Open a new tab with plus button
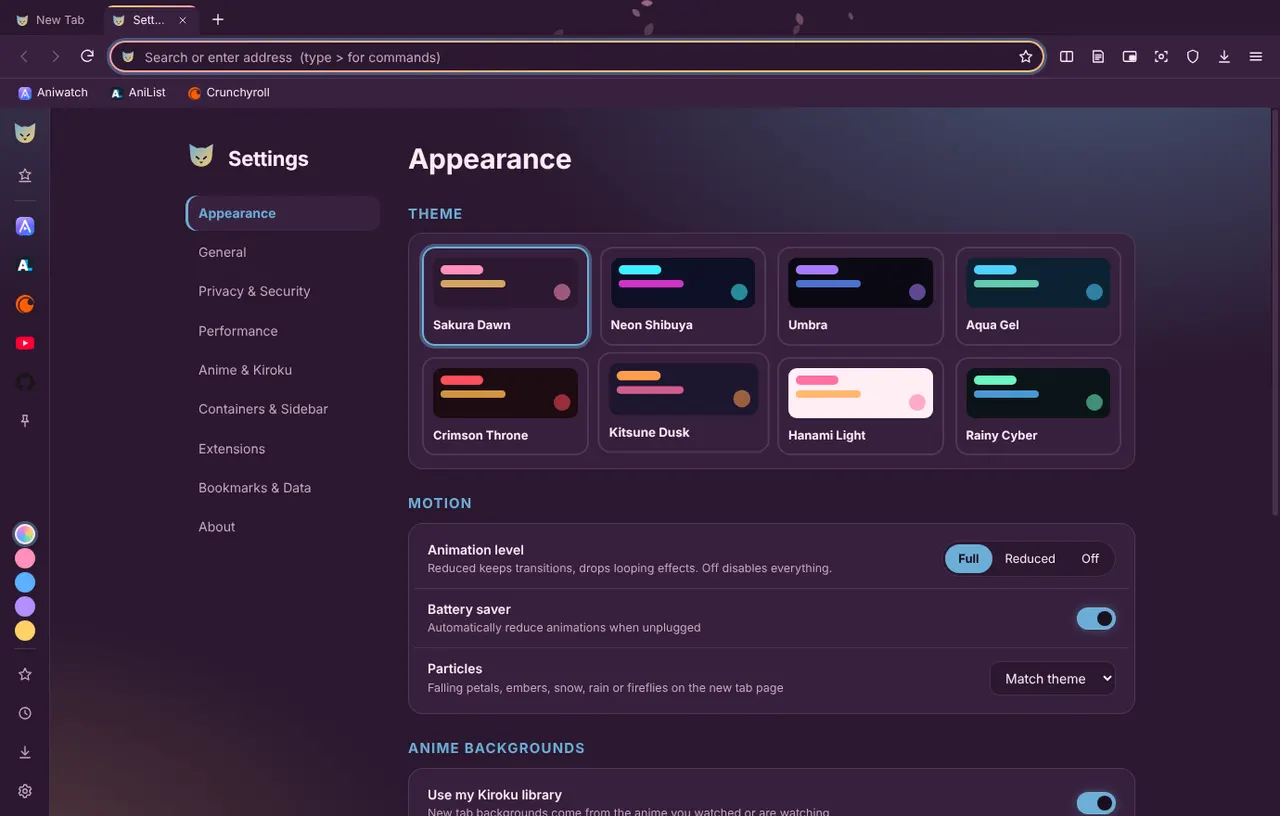The image size is (1280, 816). pyautogui.click(x=218, y=20)
